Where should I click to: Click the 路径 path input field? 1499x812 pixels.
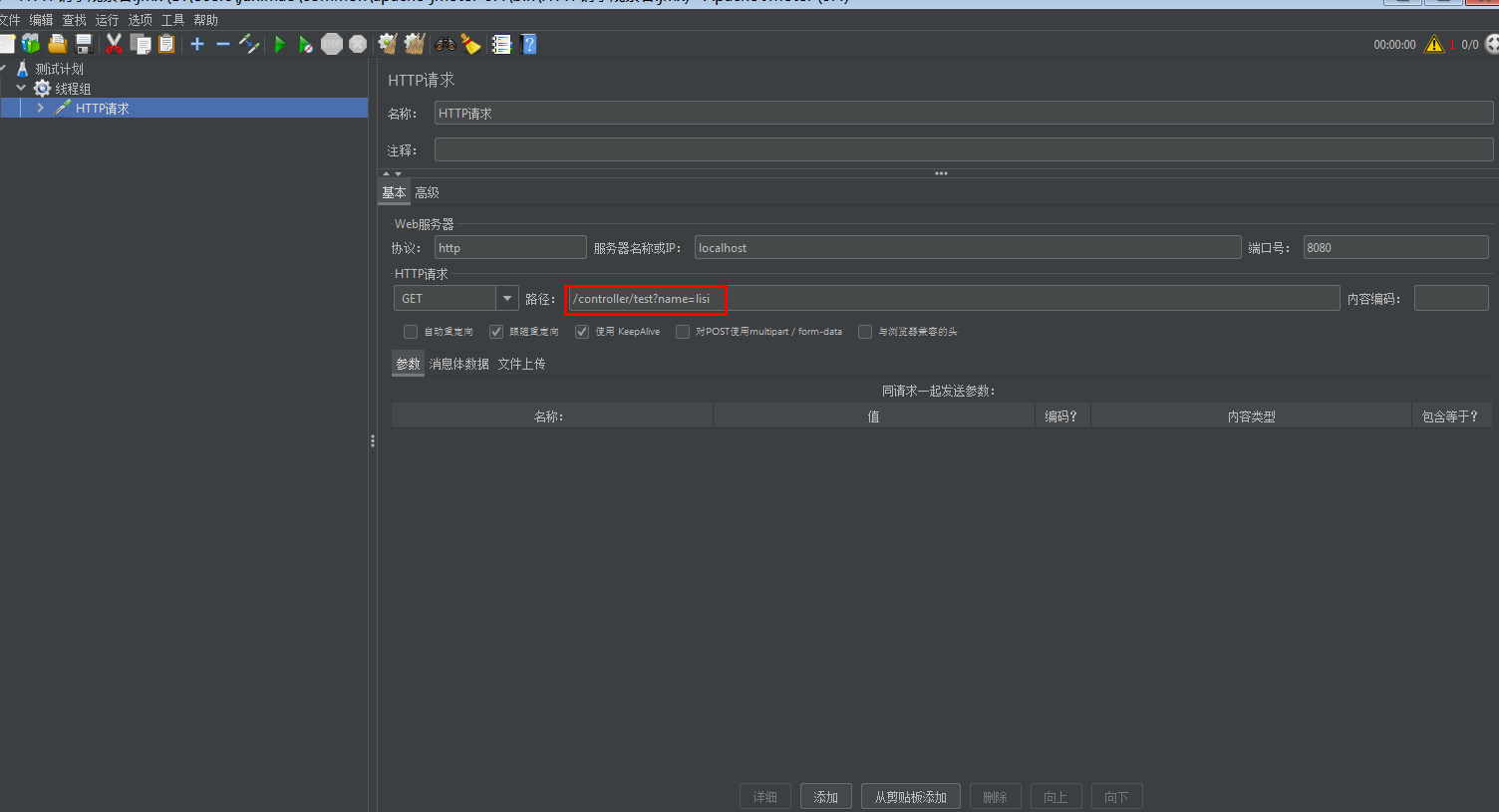point(953,298)
